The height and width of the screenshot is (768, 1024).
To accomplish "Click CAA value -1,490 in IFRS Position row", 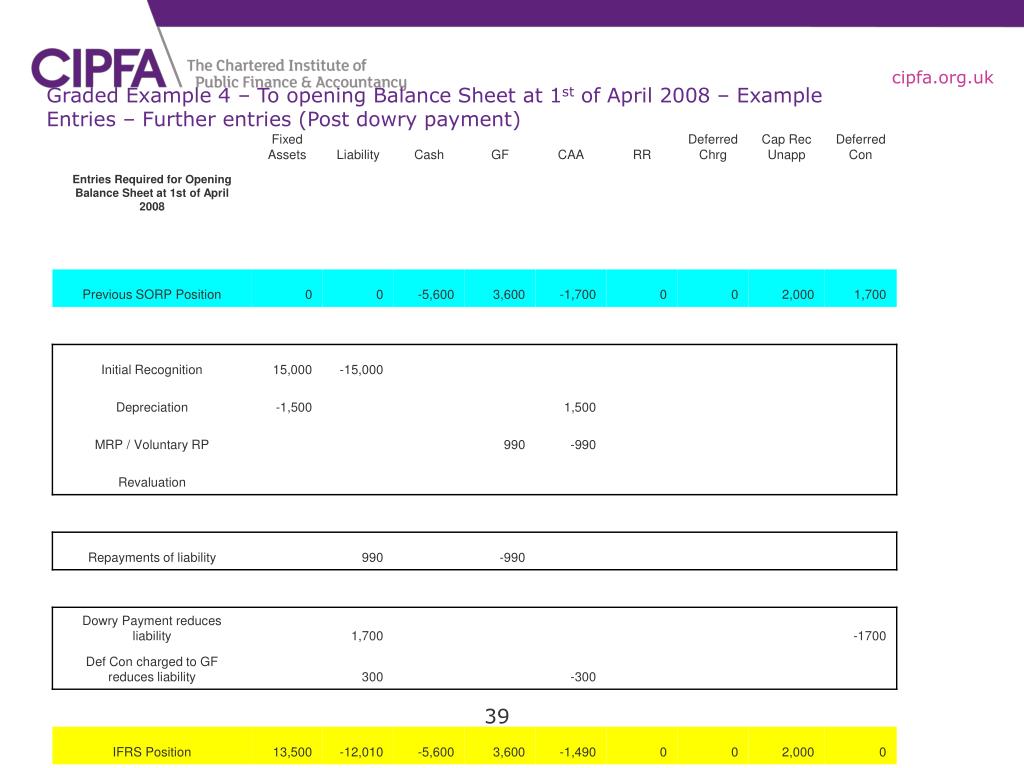I will 577,752.
